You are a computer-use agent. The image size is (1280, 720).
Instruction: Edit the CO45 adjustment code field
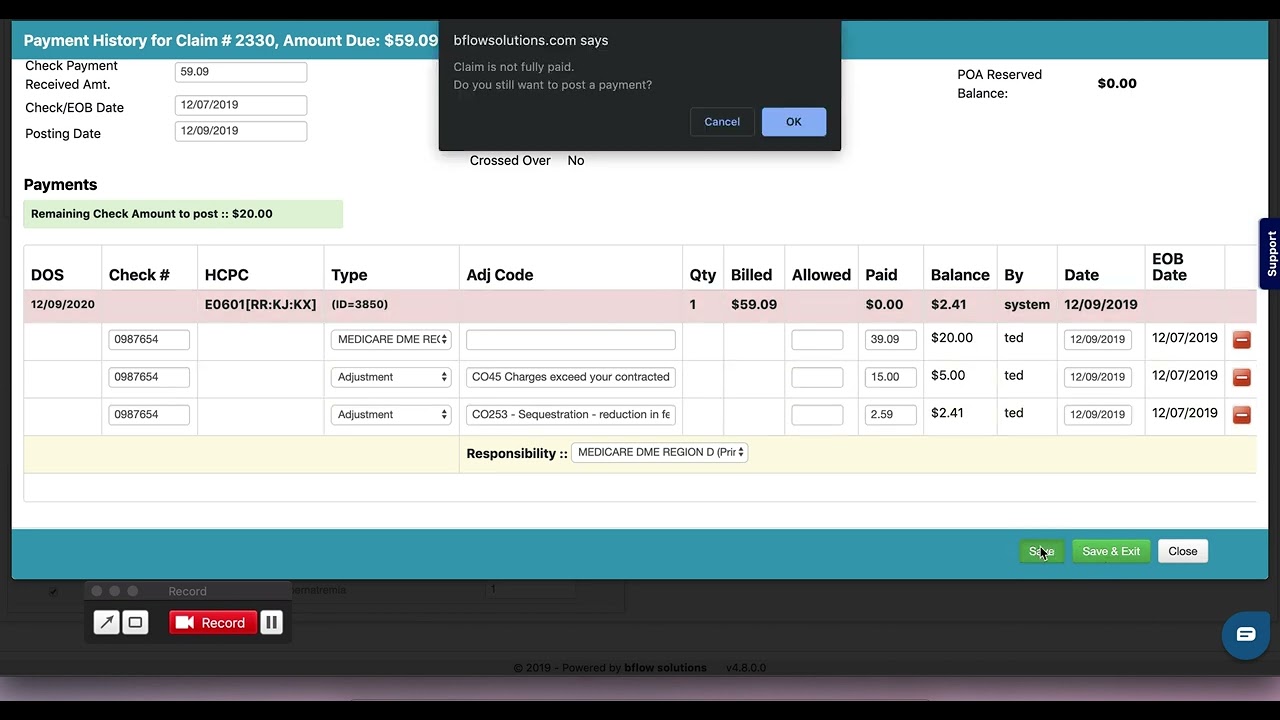(571, 377)
